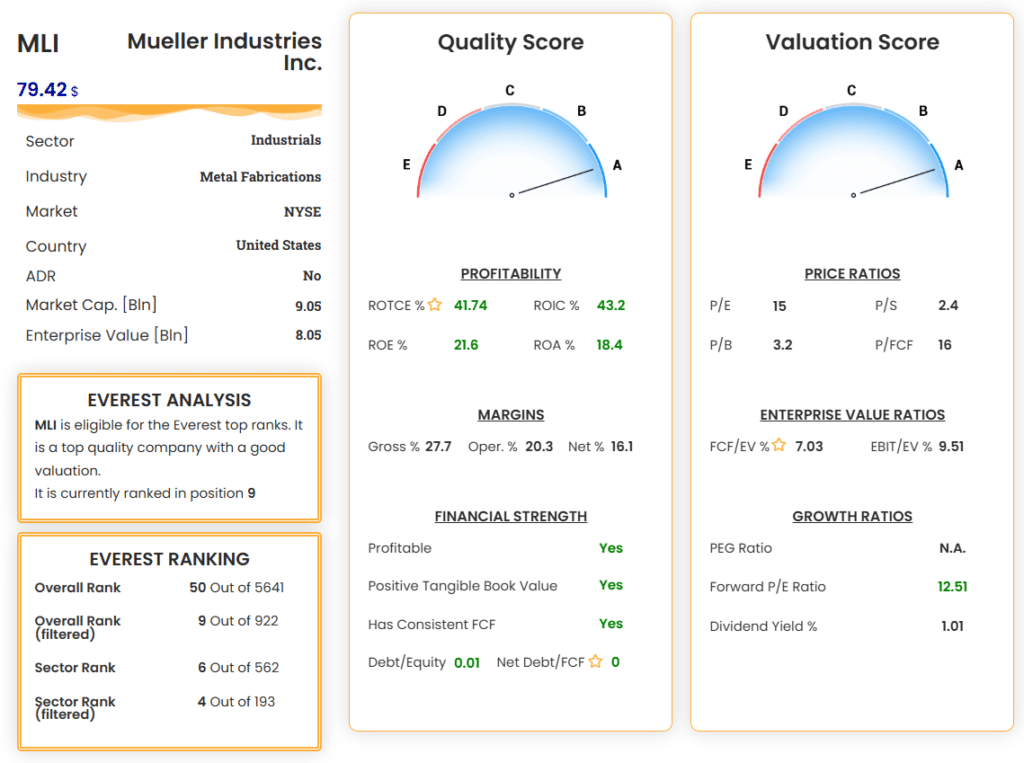
Task: Click the ROE % value 21.6
Action: [466, 344]
